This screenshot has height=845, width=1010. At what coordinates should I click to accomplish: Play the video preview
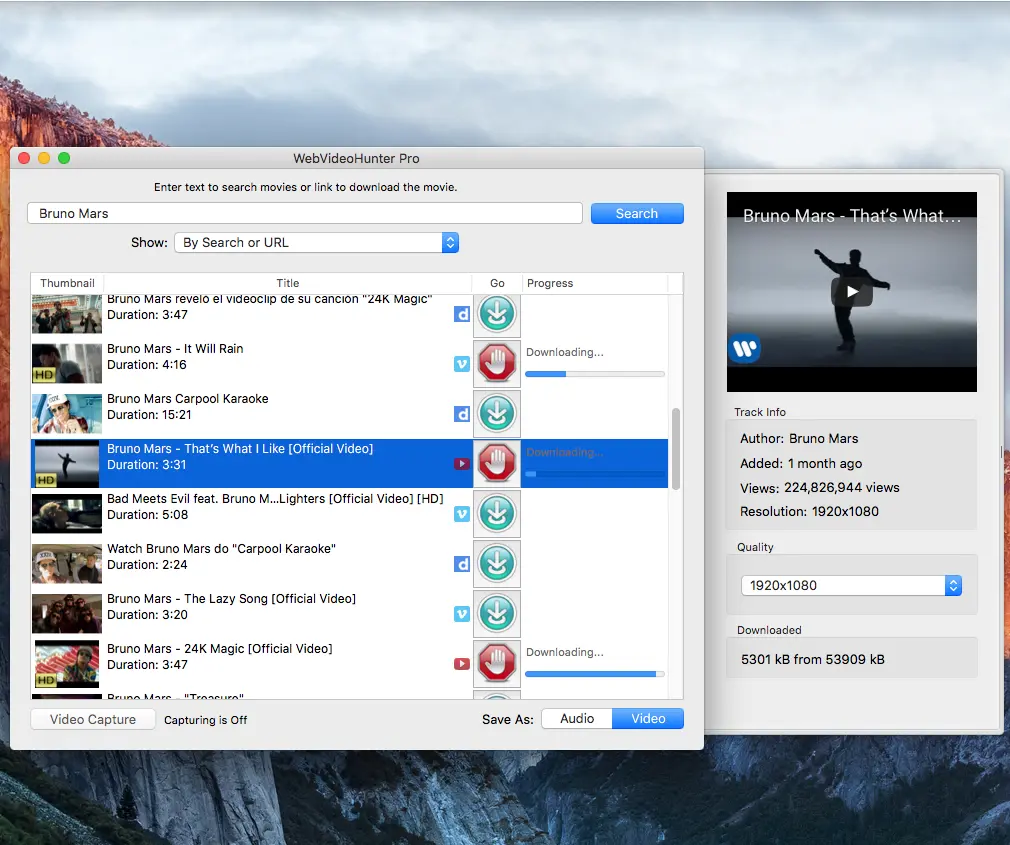coord(851,292)
